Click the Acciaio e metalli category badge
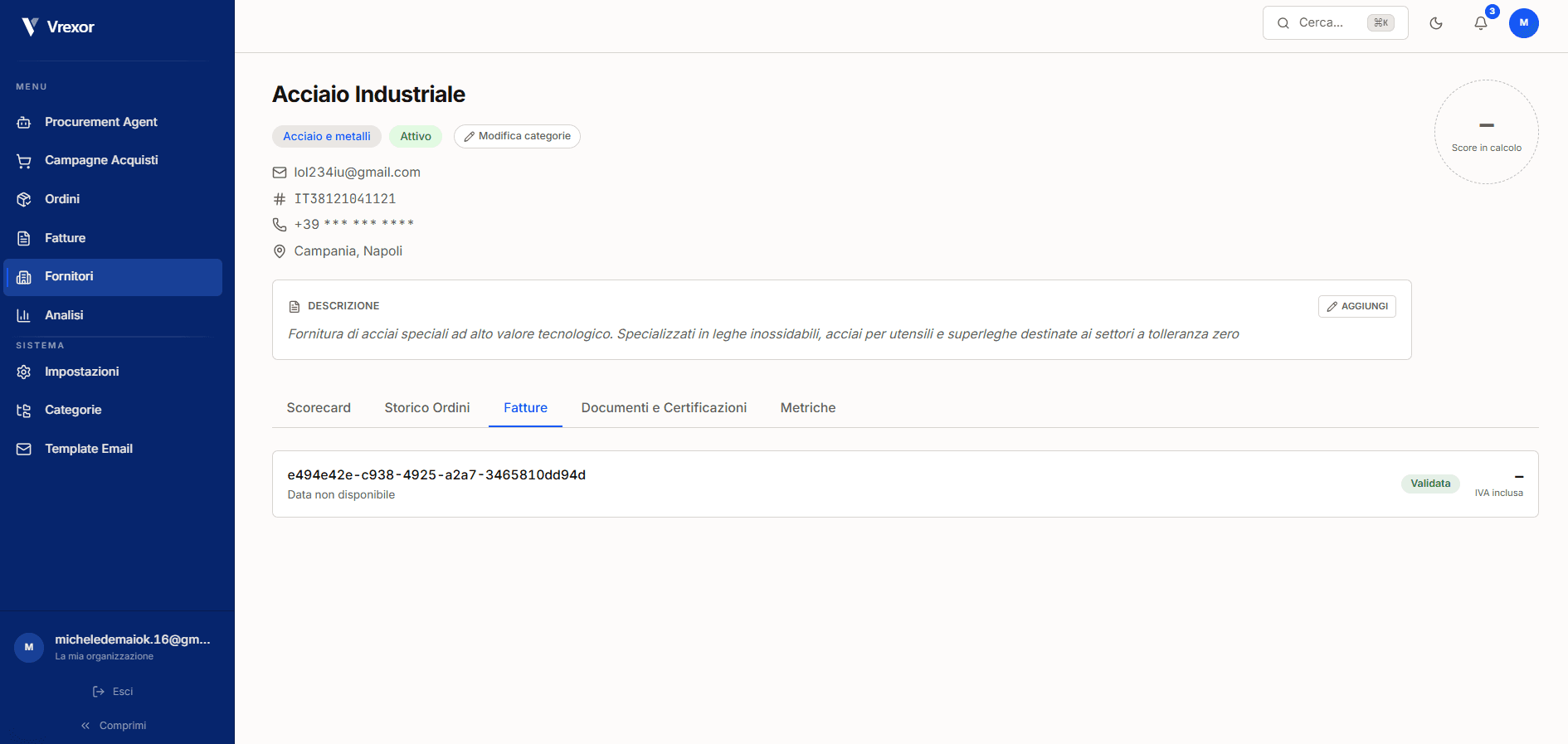Viewport: 1568px width, 744px height. [327, 137]
